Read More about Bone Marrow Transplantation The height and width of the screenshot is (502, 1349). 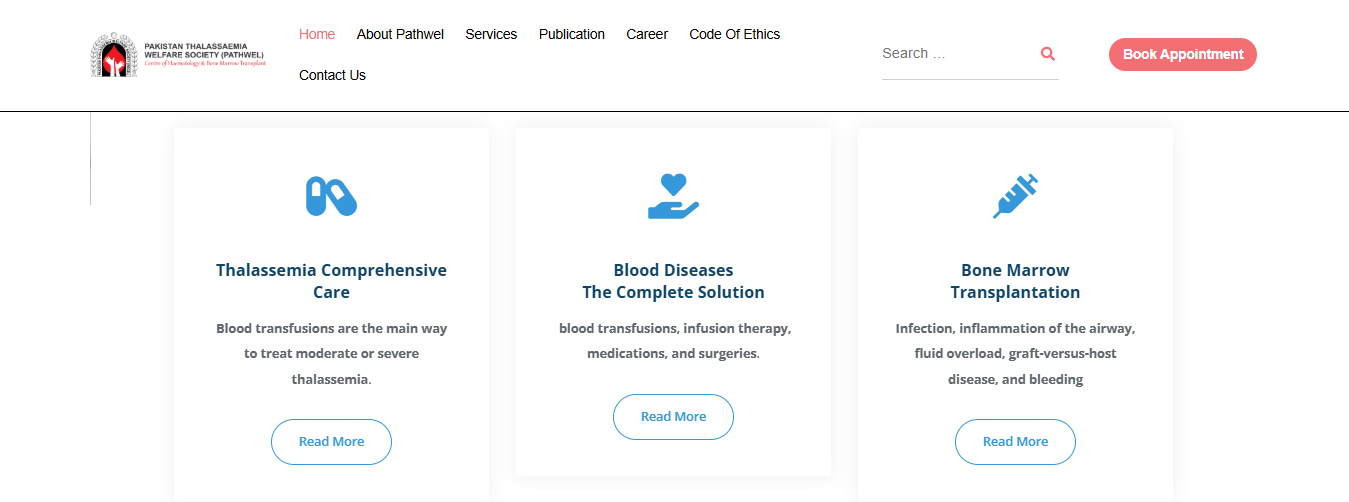point(1015,442)
